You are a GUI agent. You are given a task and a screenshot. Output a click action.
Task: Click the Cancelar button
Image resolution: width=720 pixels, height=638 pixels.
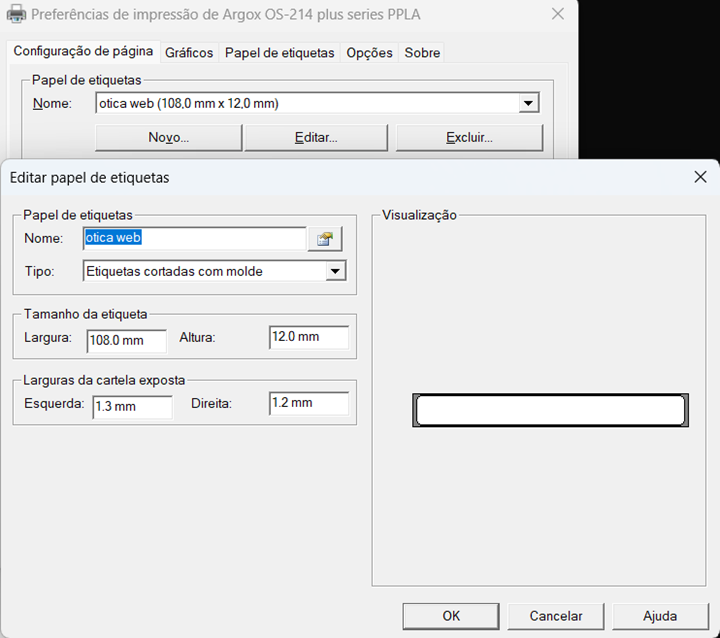point(555,616)
